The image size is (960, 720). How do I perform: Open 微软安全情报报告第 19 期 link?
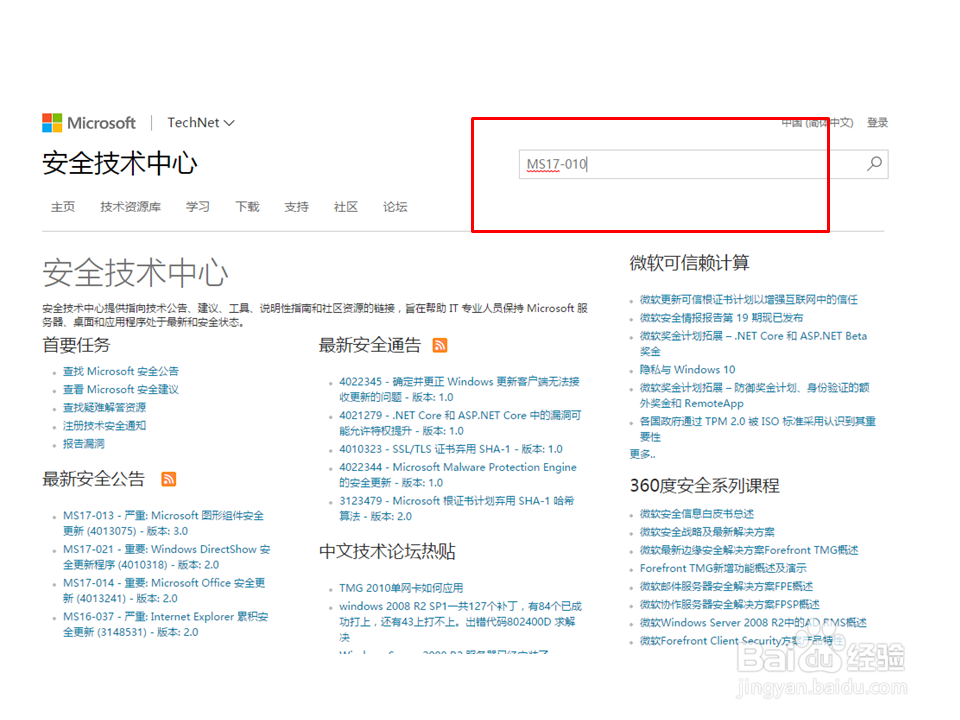pyautogui.click(x=721, y=318)
